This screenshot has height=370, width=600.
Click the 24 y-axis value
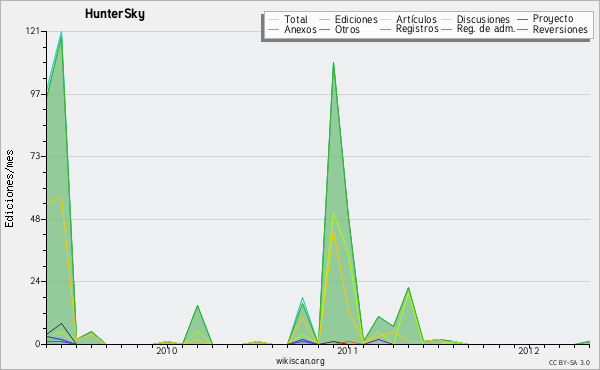click(x=35, y=282)
